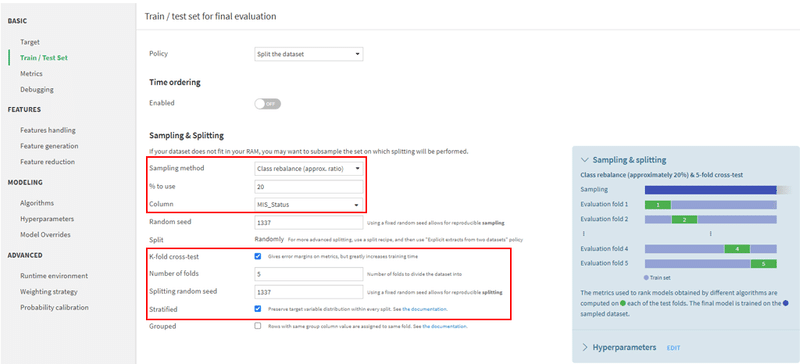The height and width of the screenshot is (364, 800).
Task: Click the 'Evaluation fold 5' label
Action: click(604, 264)
